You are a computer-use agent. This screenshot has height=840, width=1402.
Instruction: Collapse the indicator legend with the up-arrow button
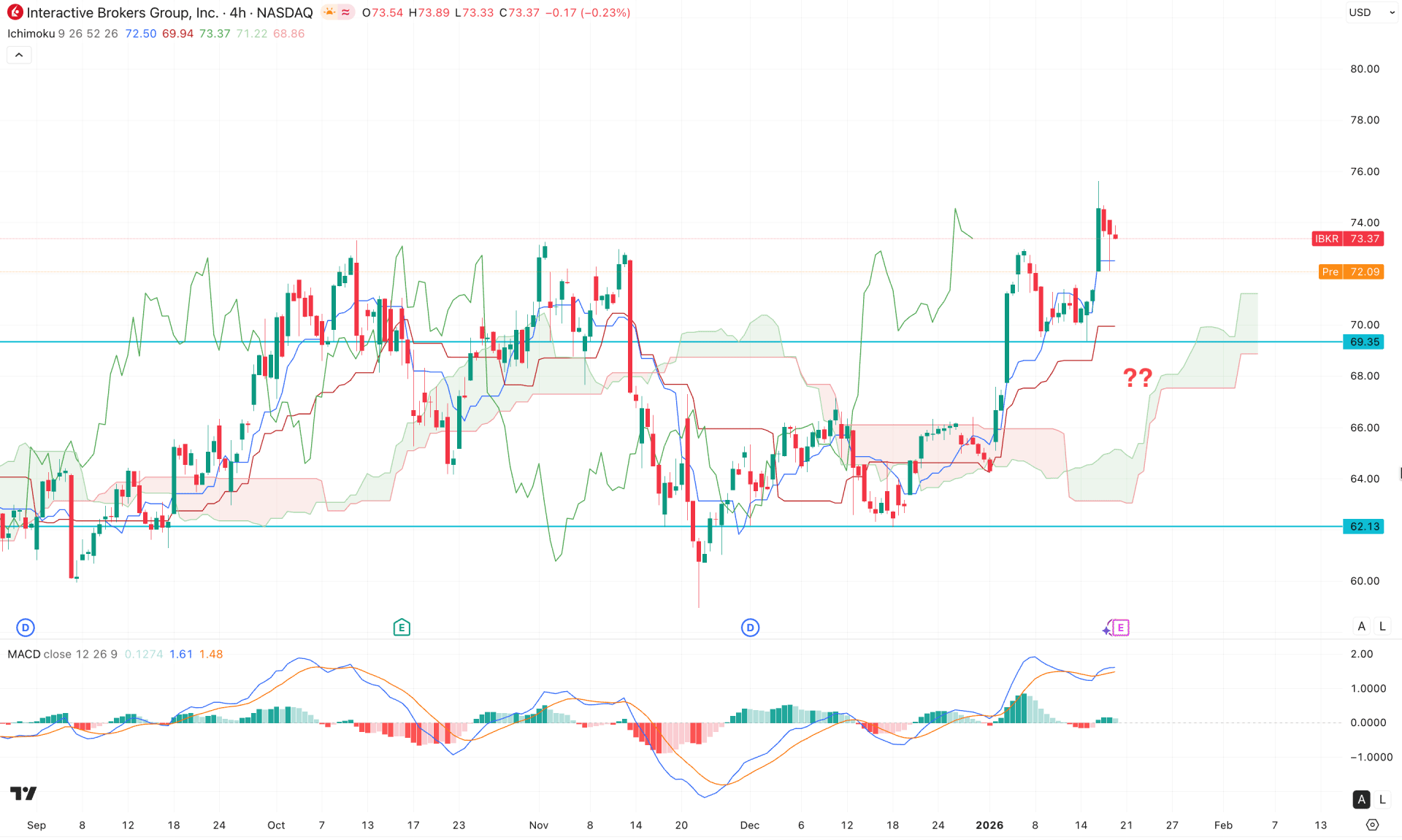(x=18, y=54)
